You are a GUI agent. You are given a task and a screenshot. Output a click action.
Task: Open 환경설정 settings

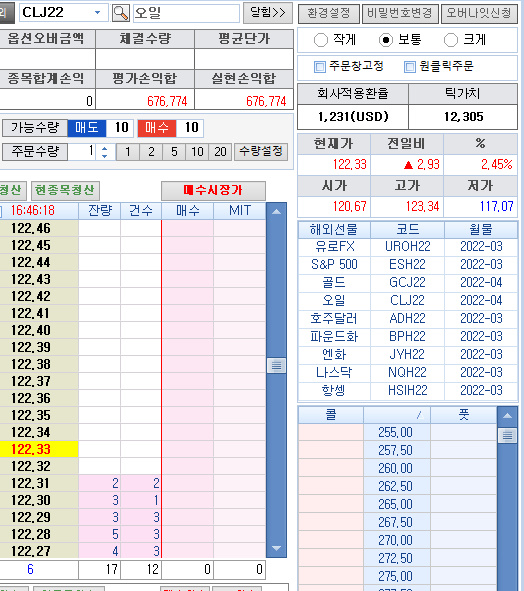click(329, 13)
